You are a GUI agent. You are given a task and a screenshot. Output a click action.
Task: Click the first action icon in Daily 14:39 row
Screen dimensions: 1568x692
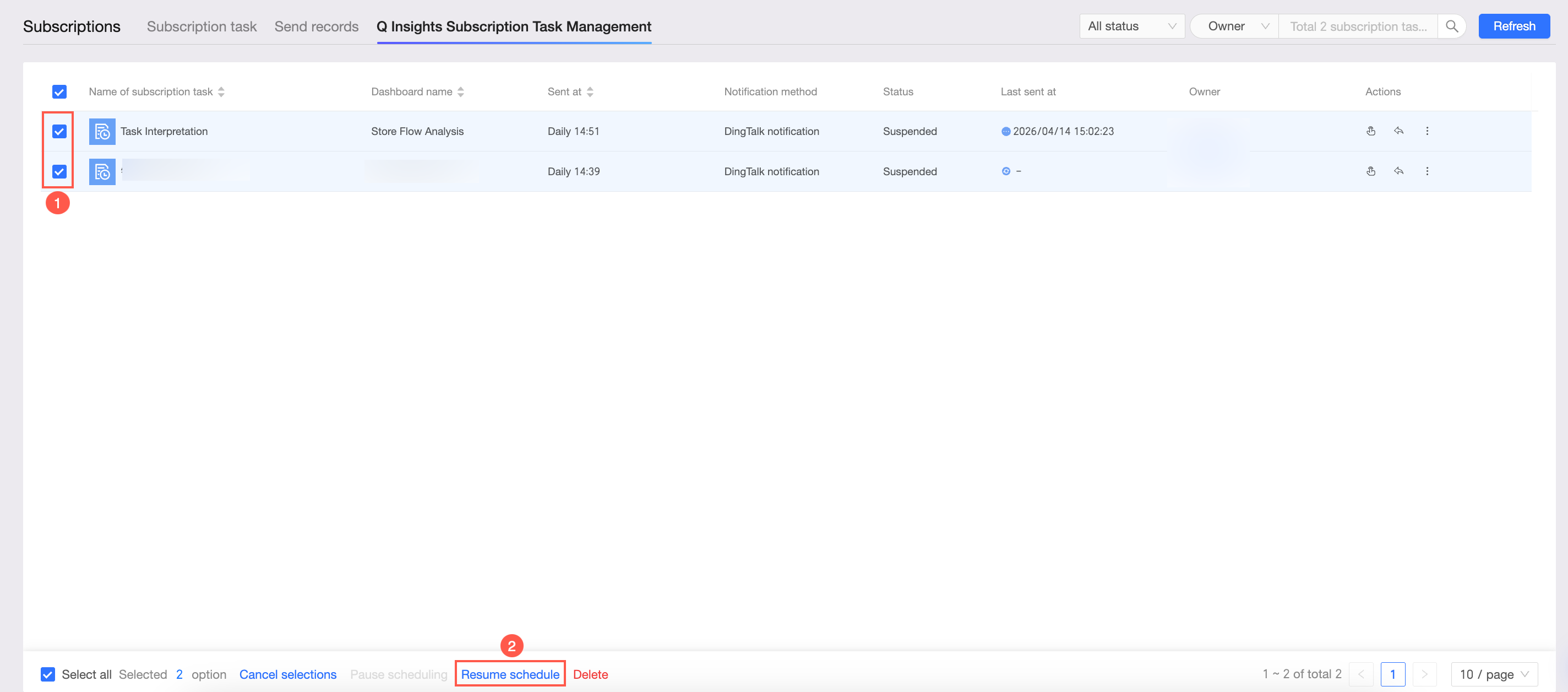pos(1371,171)
